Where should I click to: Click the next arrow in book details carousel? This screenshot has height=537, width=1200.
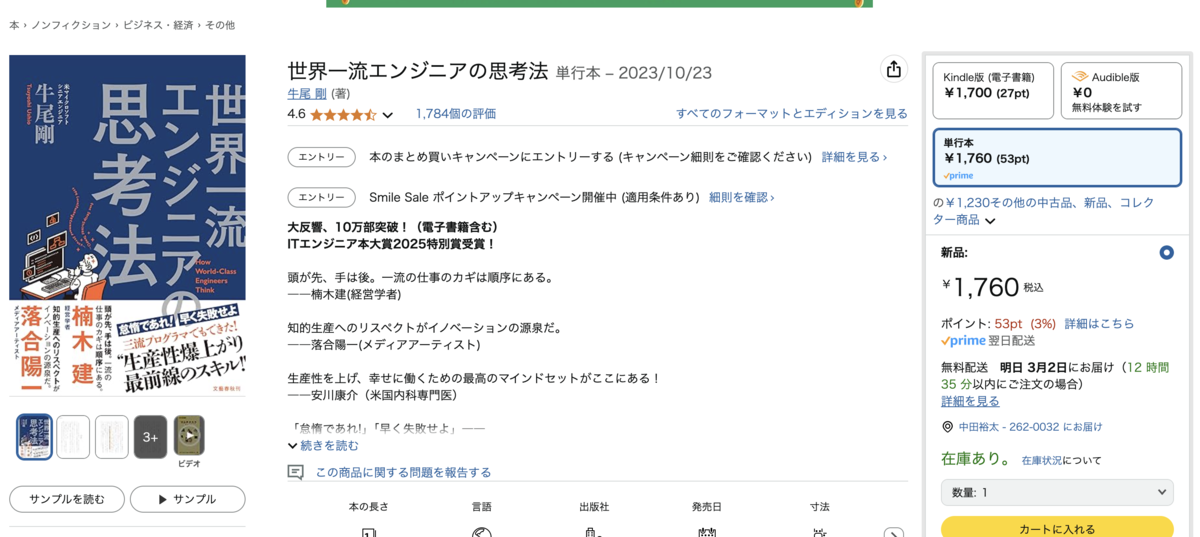[x=894, y=535]
